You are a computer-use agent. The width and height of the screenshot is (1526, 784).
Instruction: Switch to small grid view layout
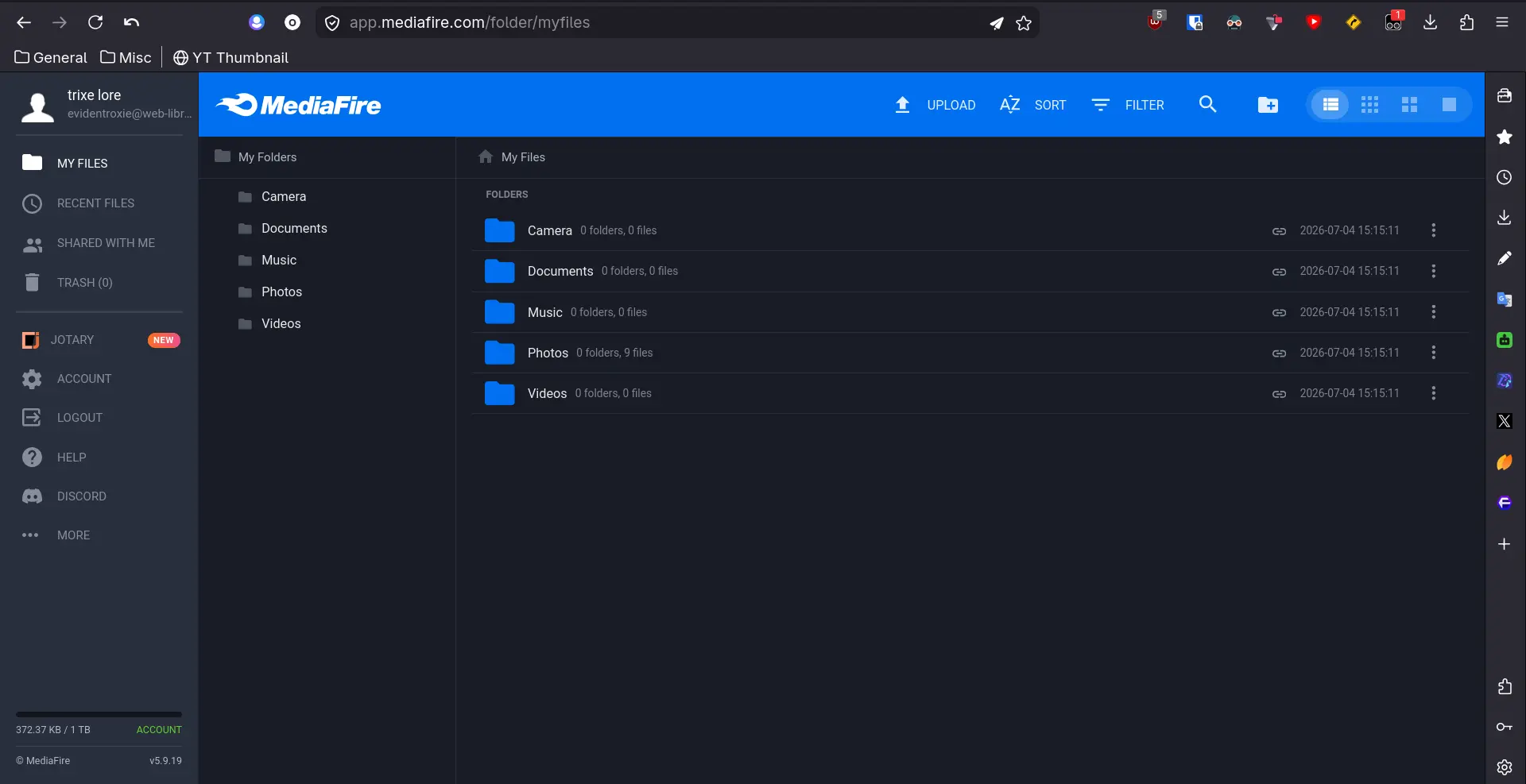1369,105
